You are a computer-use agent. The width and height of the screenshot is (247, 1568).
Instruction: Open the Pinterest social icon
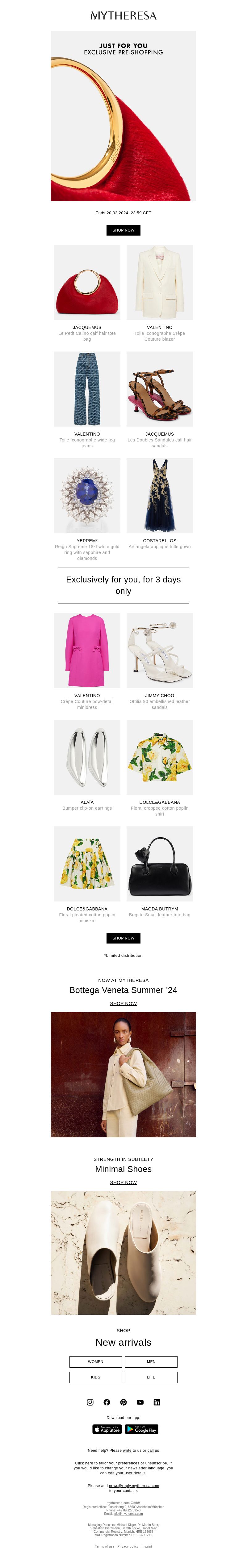coord(124,1402)
